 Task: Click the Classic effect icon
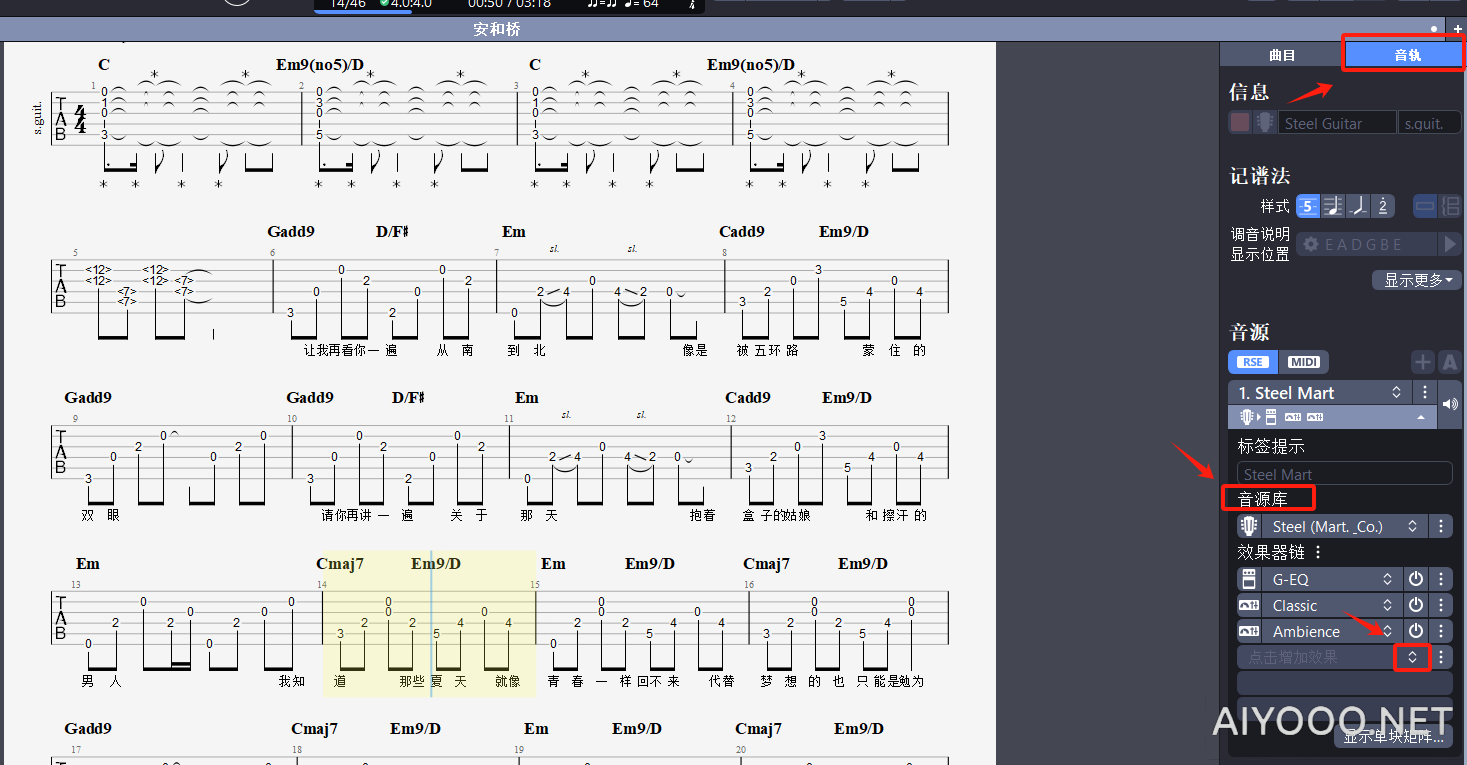click(x=1248, y=605)
